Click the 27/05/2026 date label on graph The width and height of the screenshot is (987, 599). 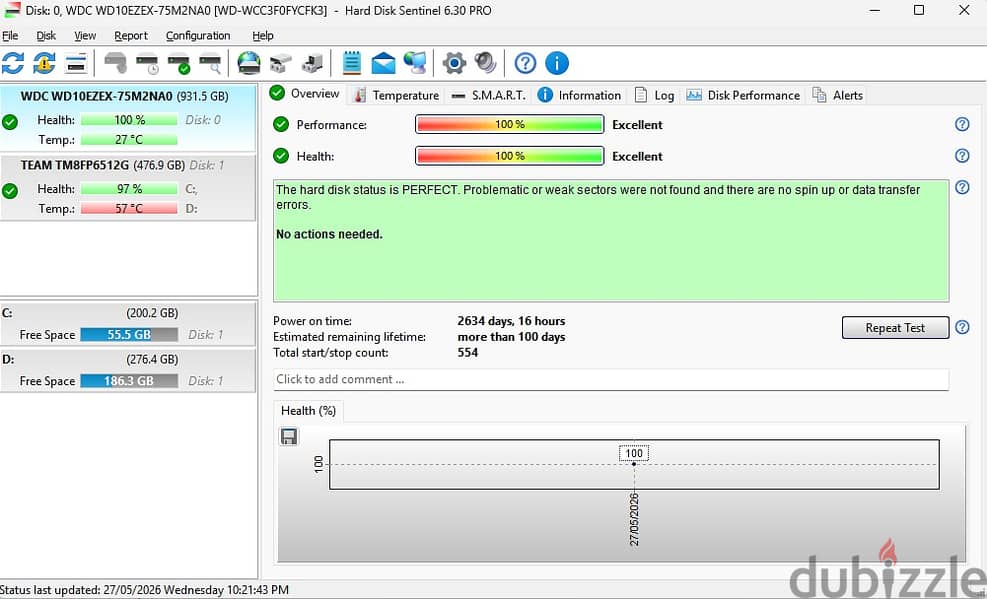(x=634, y=520)
